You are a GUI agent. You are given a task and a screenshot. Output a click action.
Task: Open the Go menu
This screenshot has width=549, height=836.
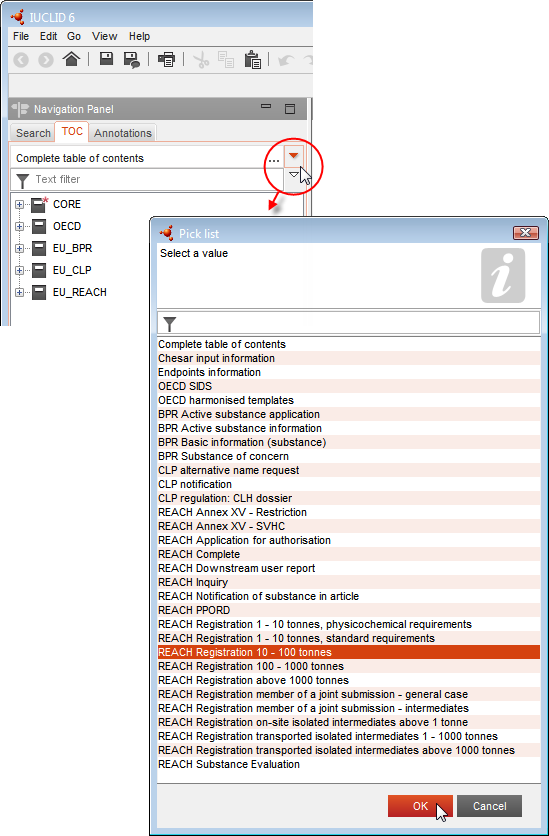click(x=74, y=36)
